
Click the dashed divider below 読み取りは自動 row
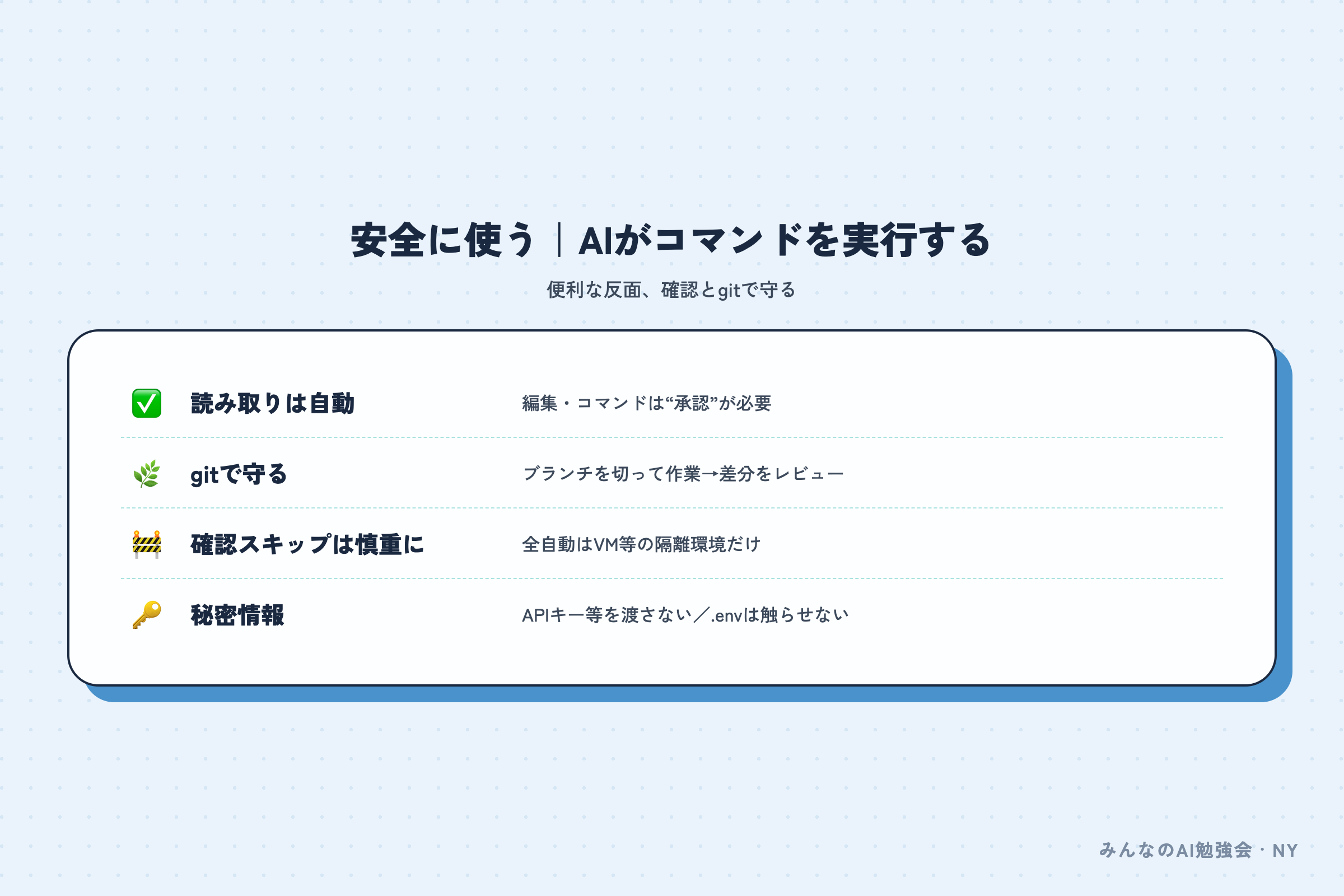[x=672, y=437]
